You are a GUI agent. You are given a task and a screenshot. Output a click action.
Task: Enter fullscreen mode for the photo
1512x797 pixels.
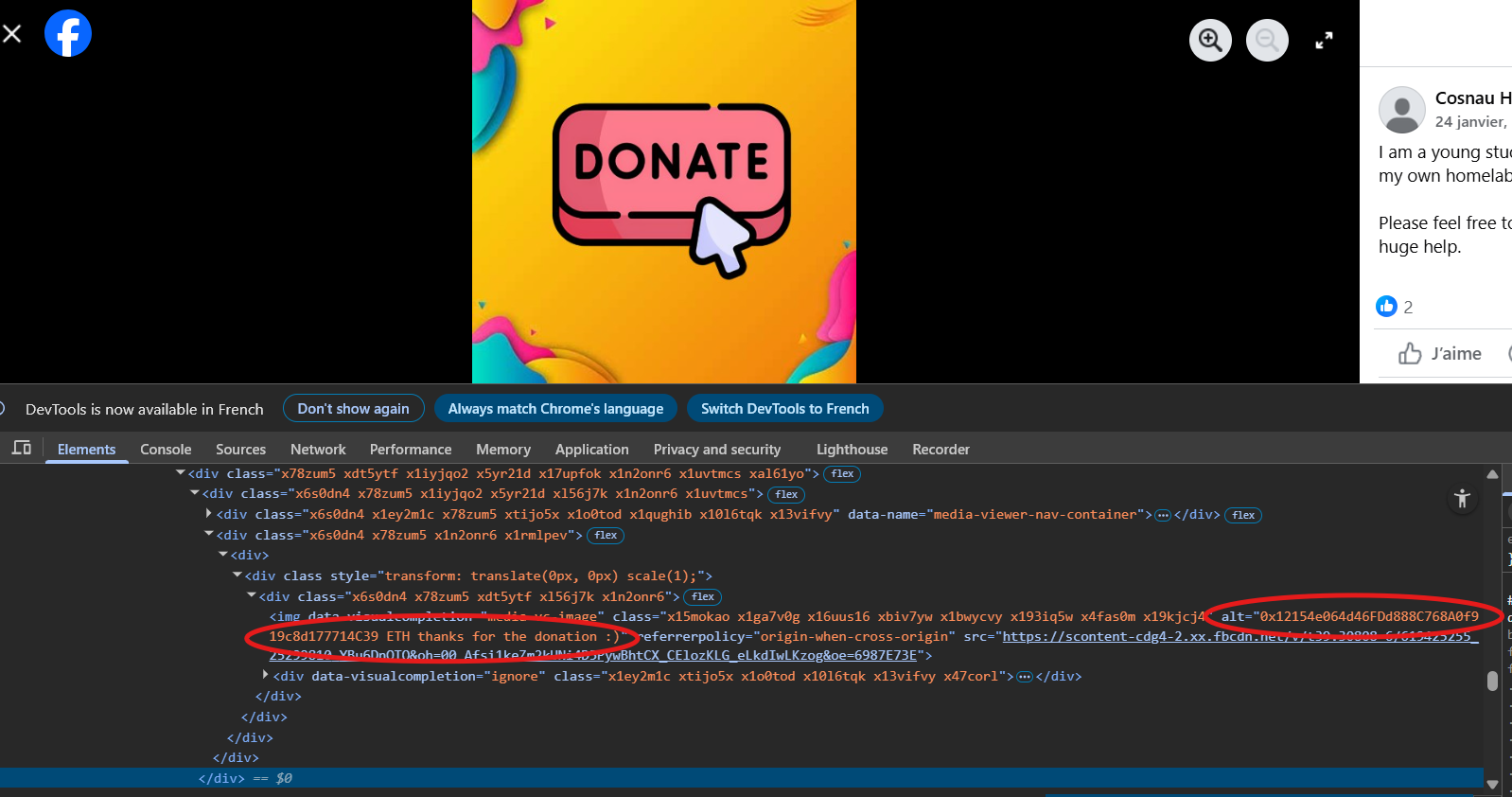[x=1324, y=40]
